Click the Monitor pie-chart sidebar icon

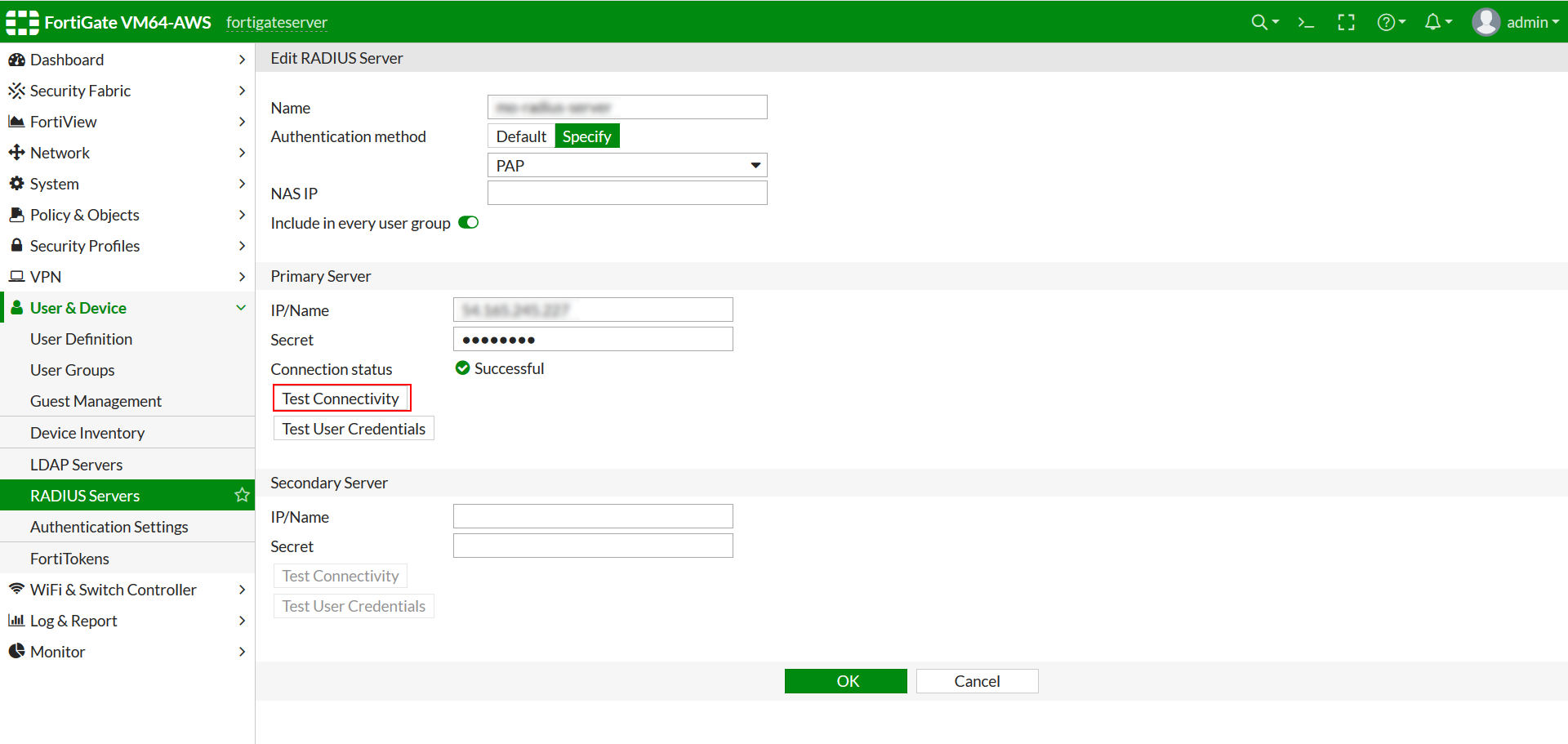(x=16, y=651)
